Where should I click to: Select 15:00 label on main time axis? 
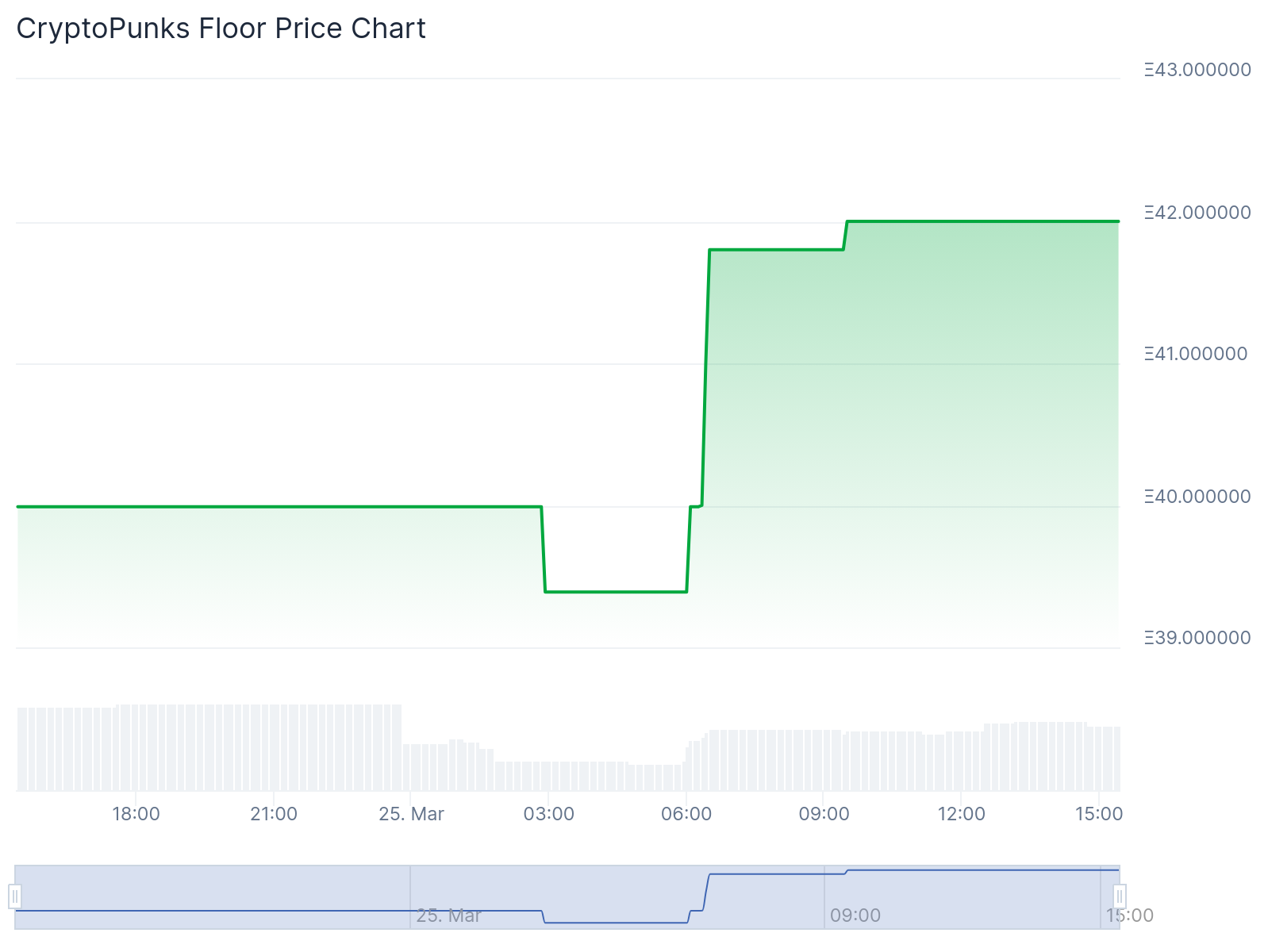1099,814
